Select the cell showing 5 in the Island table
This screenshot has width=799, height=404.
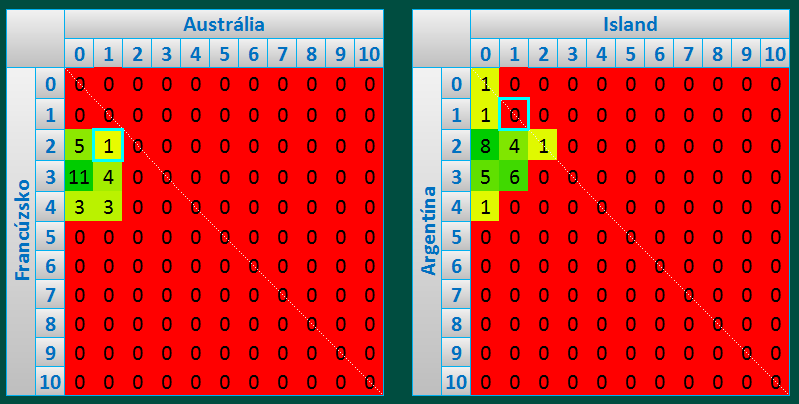pyautogui.click(x=485, y=175)
